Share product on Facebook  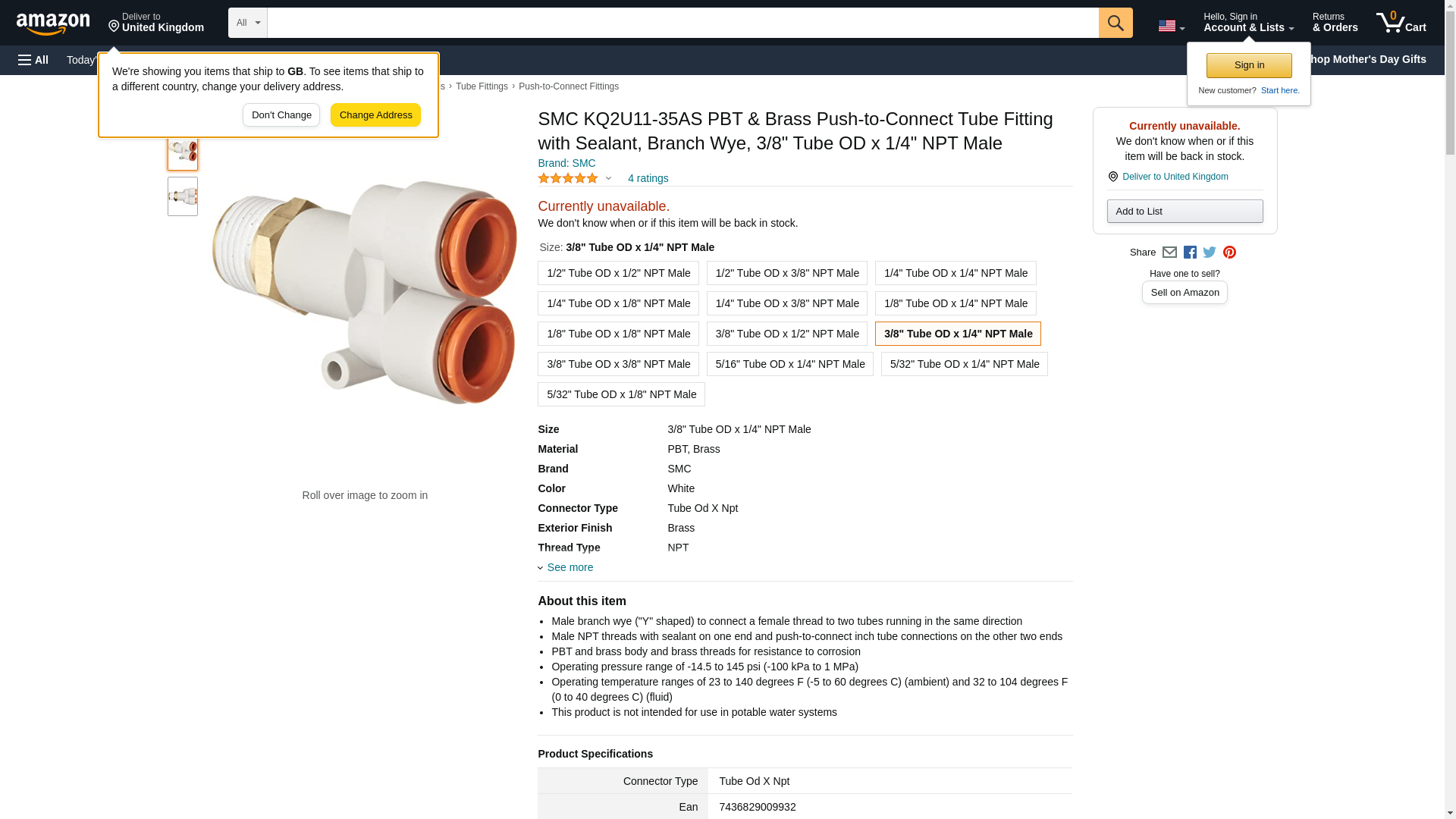[1190, 253]
